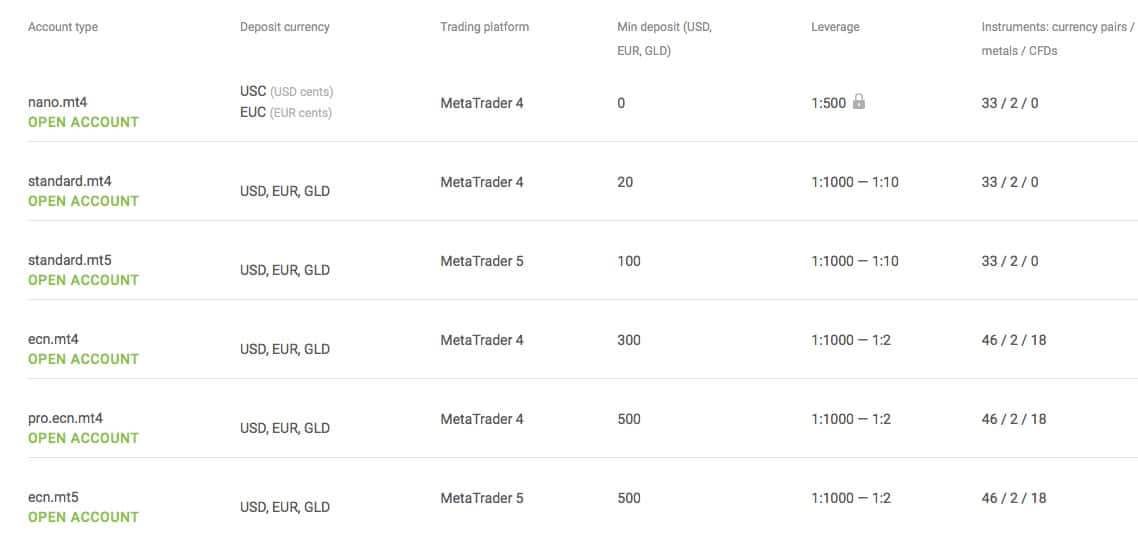Click the Leverage column header
Viewport: 1138px width, 534px height.
coord(835,28)
